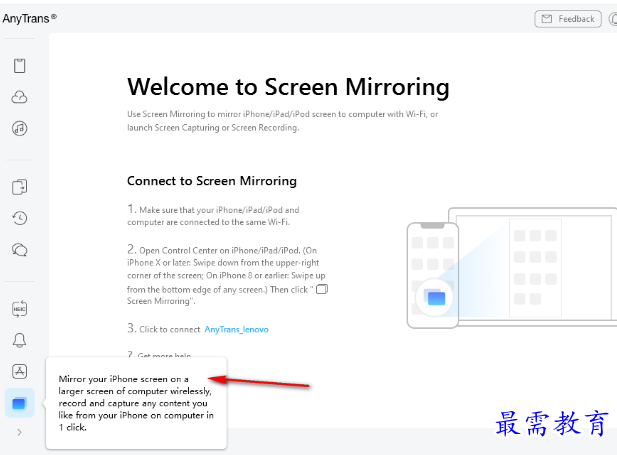Click the Screen Mirroring icon in step 2

click(x=322, y=289)
